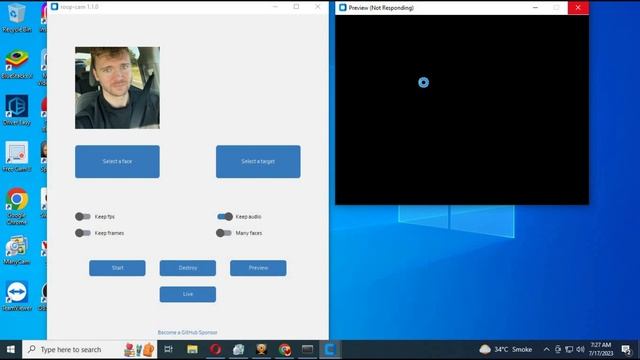The width and height of the screenshot is (640, 360).
Task: Click the Select a target button
Action: click(258, 161)
